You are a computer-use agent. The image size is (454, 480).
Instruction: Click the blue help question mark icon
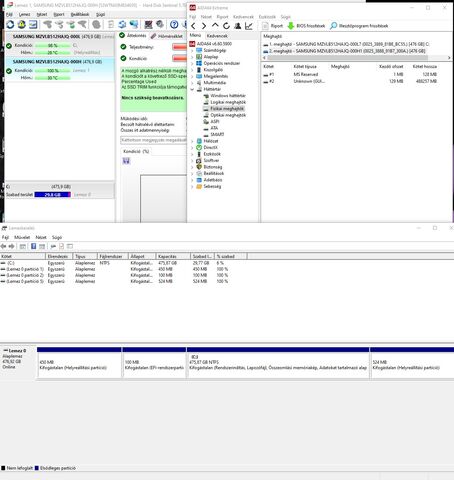coord(174,24)
